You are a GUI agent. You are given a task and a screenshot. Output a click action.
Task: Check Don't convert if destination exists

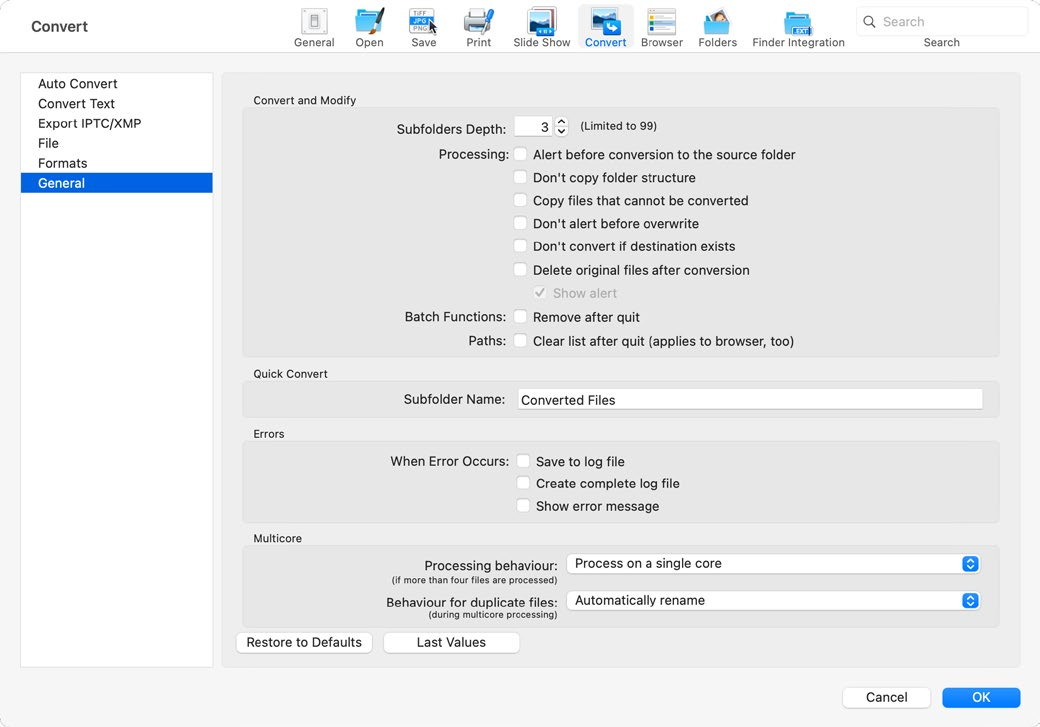click(521, 246)
